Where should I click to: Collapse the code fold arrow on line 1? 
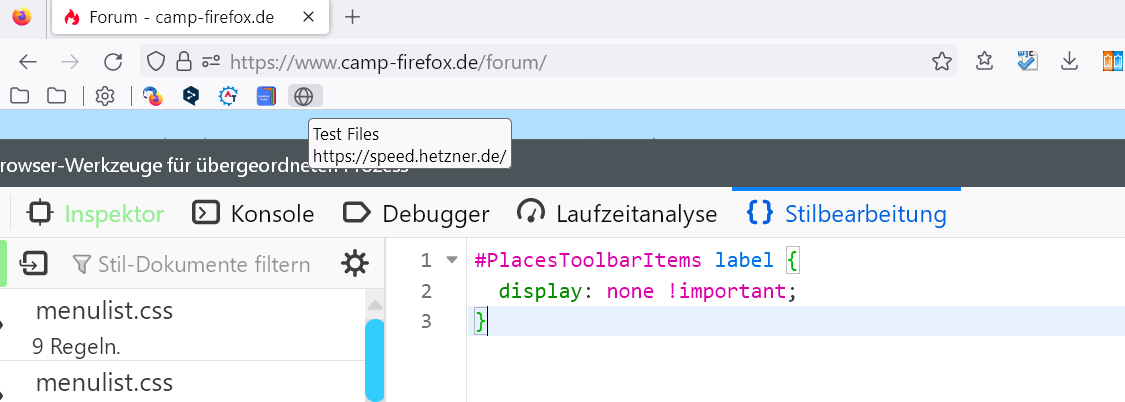(x=451, y=260)
